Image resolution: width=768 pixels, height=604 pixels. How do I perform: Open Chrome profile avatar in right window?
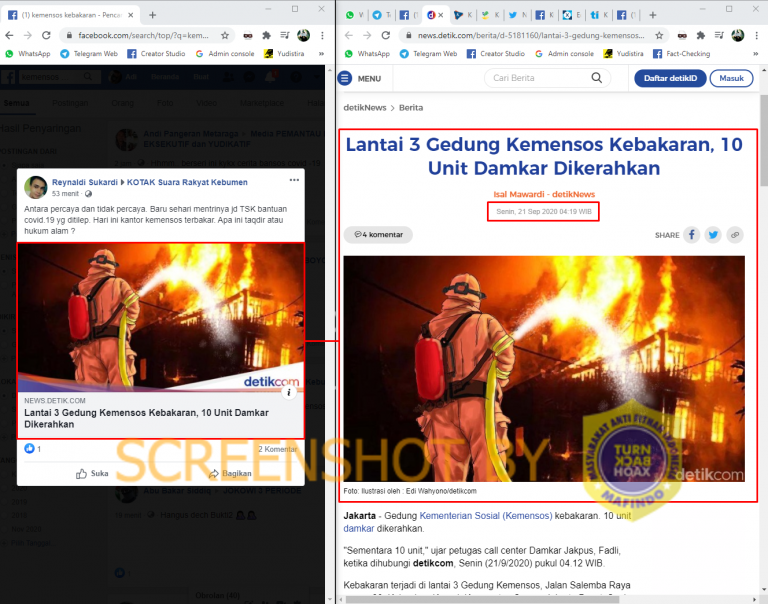point(738,35)
